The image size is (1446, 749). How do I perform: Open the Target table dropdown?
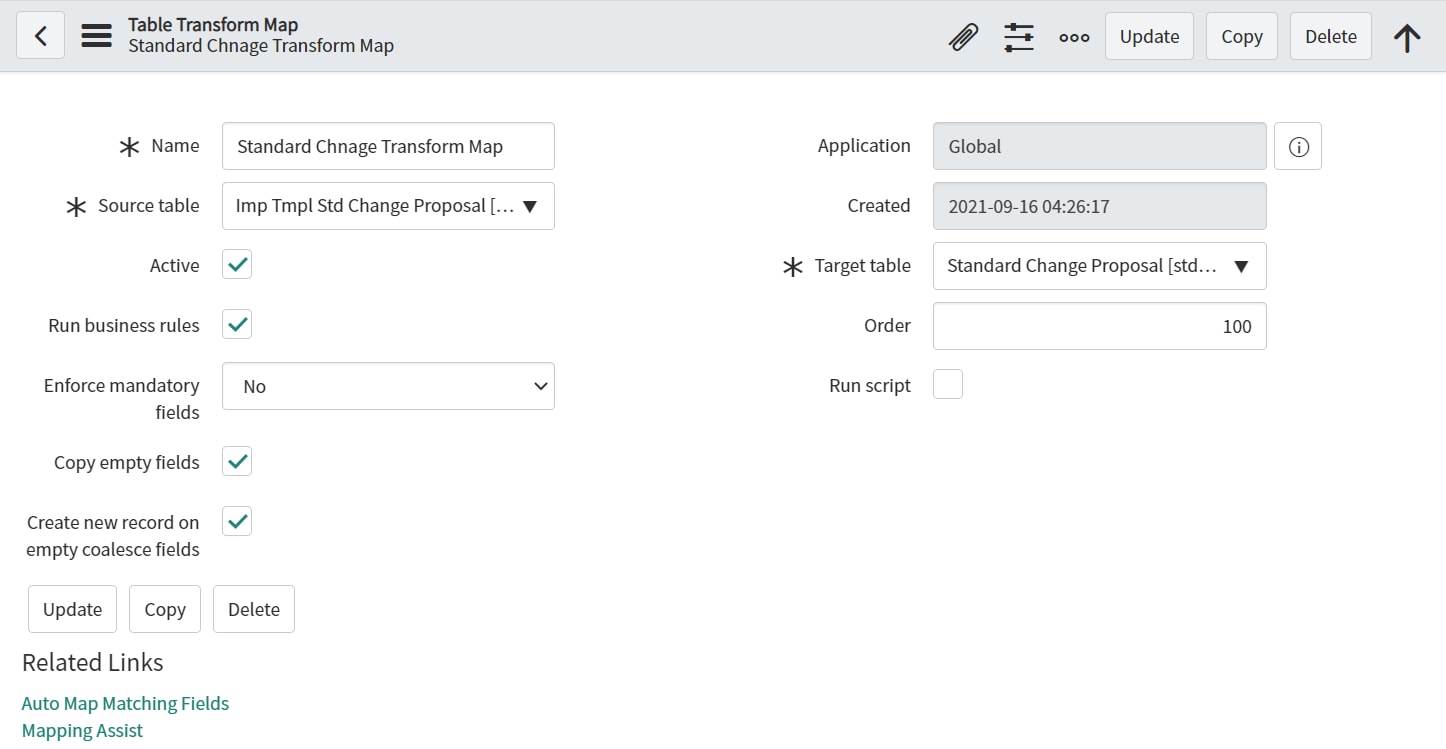click(1100, 266)
